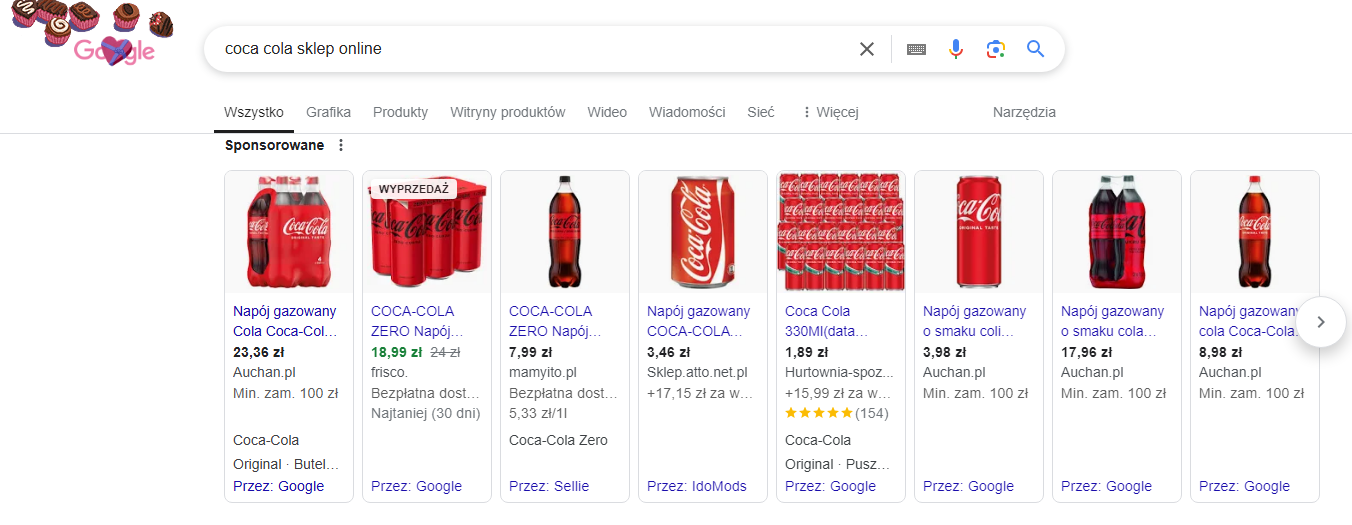Clear the search box with the X icon

tap(867, 49)
